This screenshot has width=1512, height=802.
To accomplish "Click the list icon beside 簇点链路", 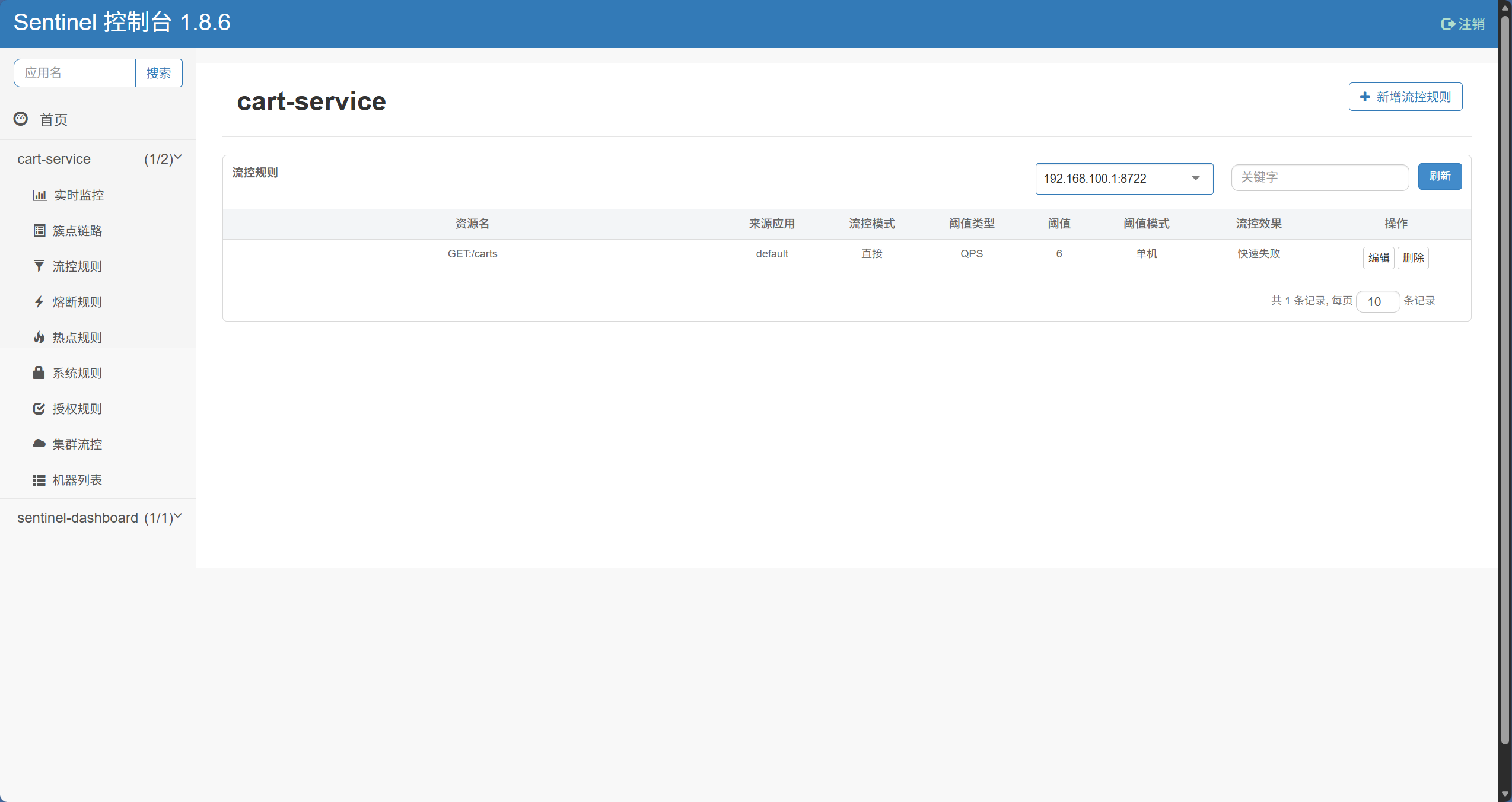I will tap(39, 231).
